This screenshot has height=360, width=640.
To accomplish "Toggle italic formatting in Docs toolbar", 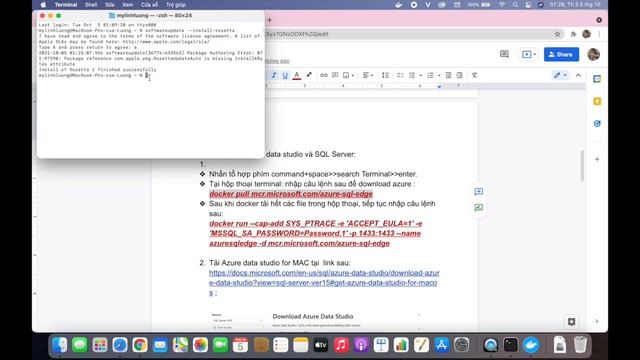I will pyautogui.click(x=274, y=75).
